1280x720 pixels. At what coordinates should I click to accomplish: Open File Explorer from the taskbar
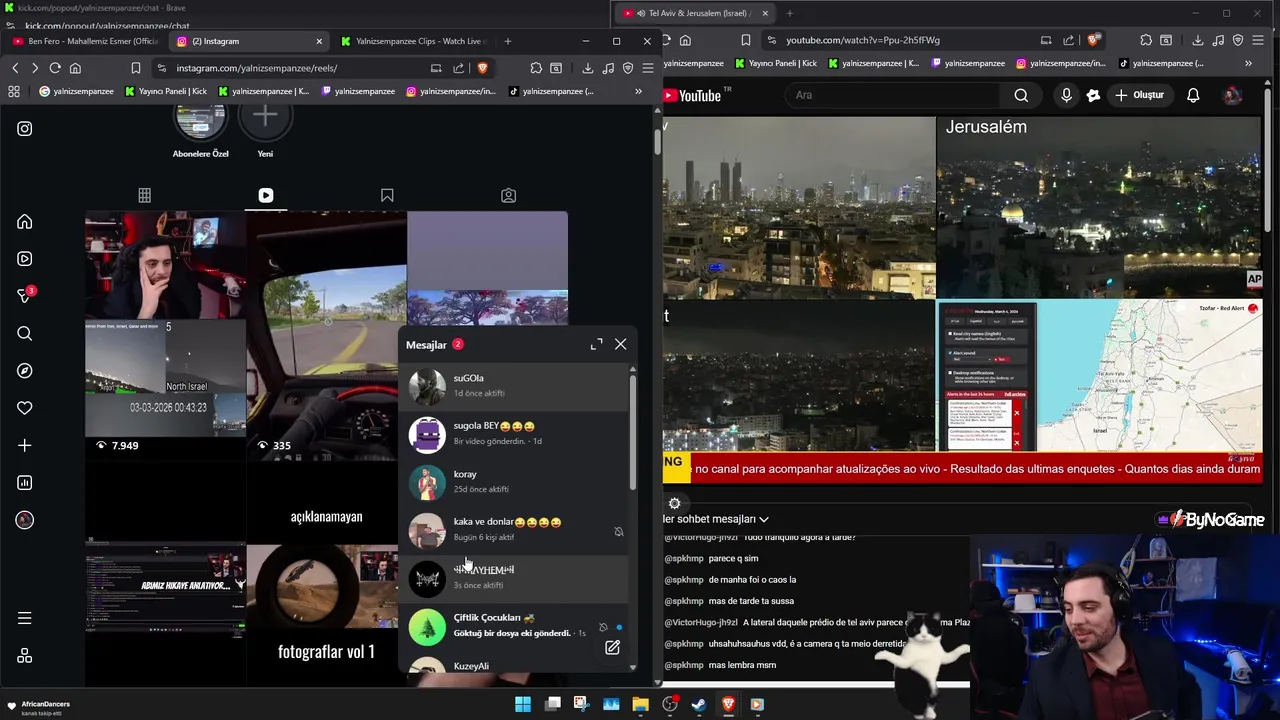(x=640, y=704)
